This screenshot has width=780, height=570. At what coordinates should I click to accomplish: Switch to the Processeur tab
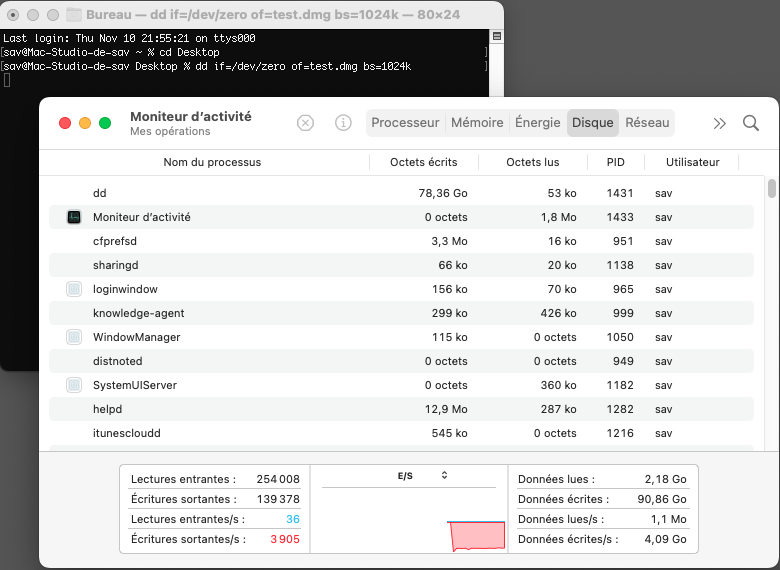405,123
